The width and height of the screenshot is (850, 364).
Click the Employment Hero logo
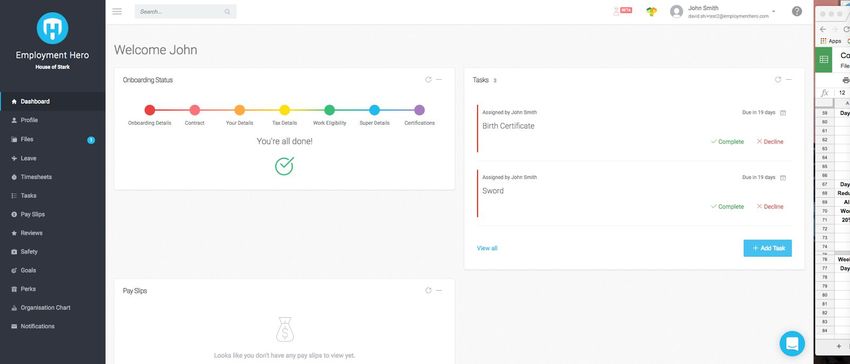coord(53,28)
